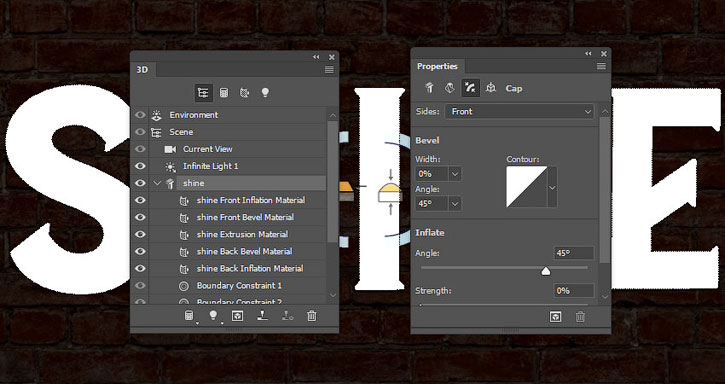Click the Properties panel scroll down arrow
The height and width of the screenshot is (384, 725).
[x=605, y=297]
